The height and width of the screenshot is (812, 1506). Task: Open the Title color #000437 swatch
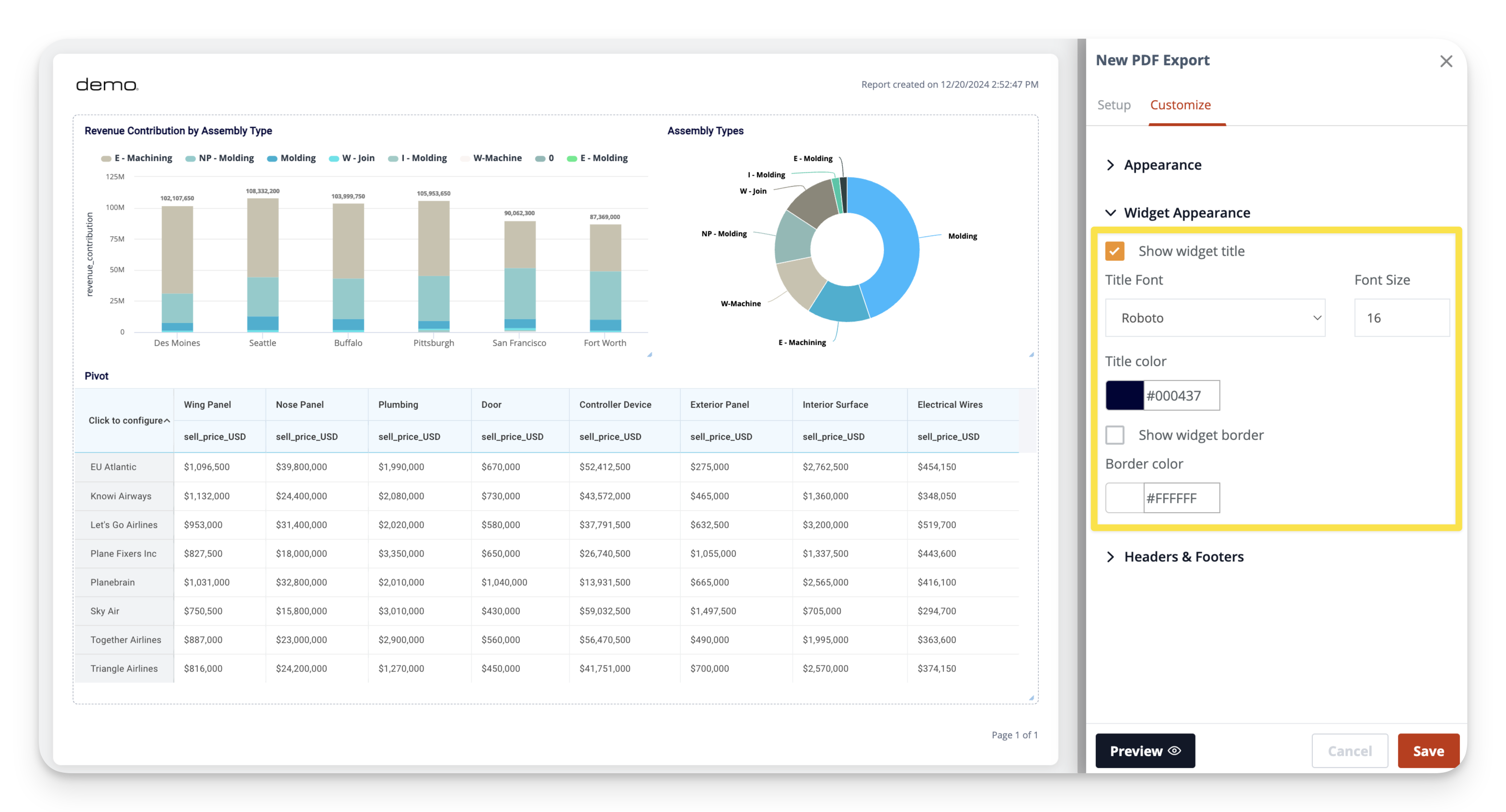click(1124, 395)
